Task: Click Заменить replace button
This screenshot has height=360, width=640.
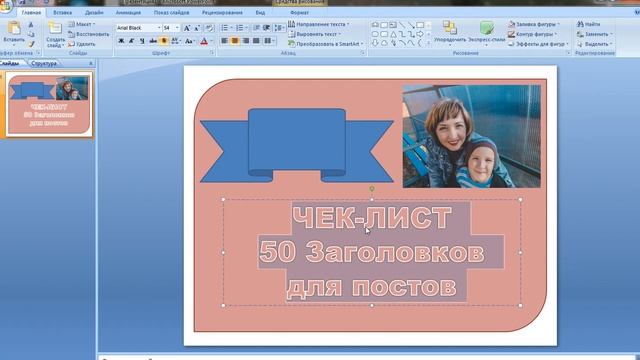Action: click(595, 34)
